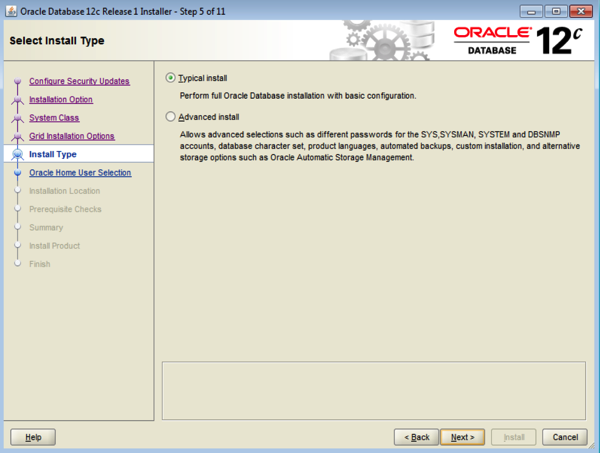Screen dimensions: 600x453
Task: Select the Advanced install radio button
Action: click(170, 117)
